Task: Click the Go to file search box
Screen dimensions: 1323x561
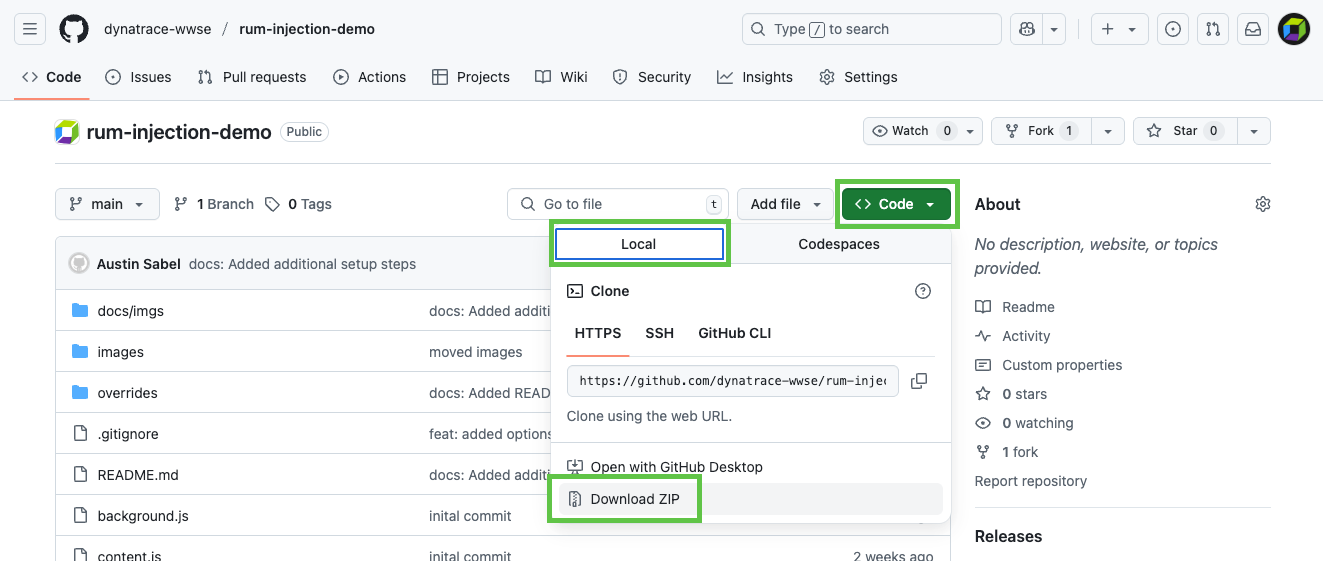Action: (617, 204)
